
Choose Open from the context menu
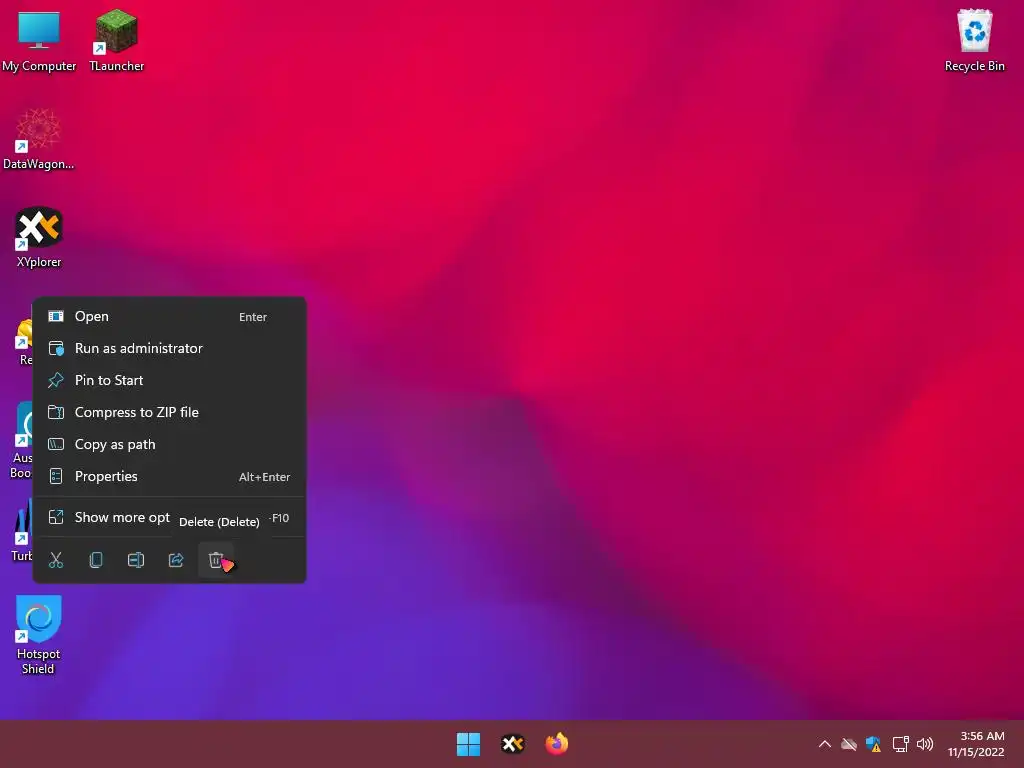169,317
